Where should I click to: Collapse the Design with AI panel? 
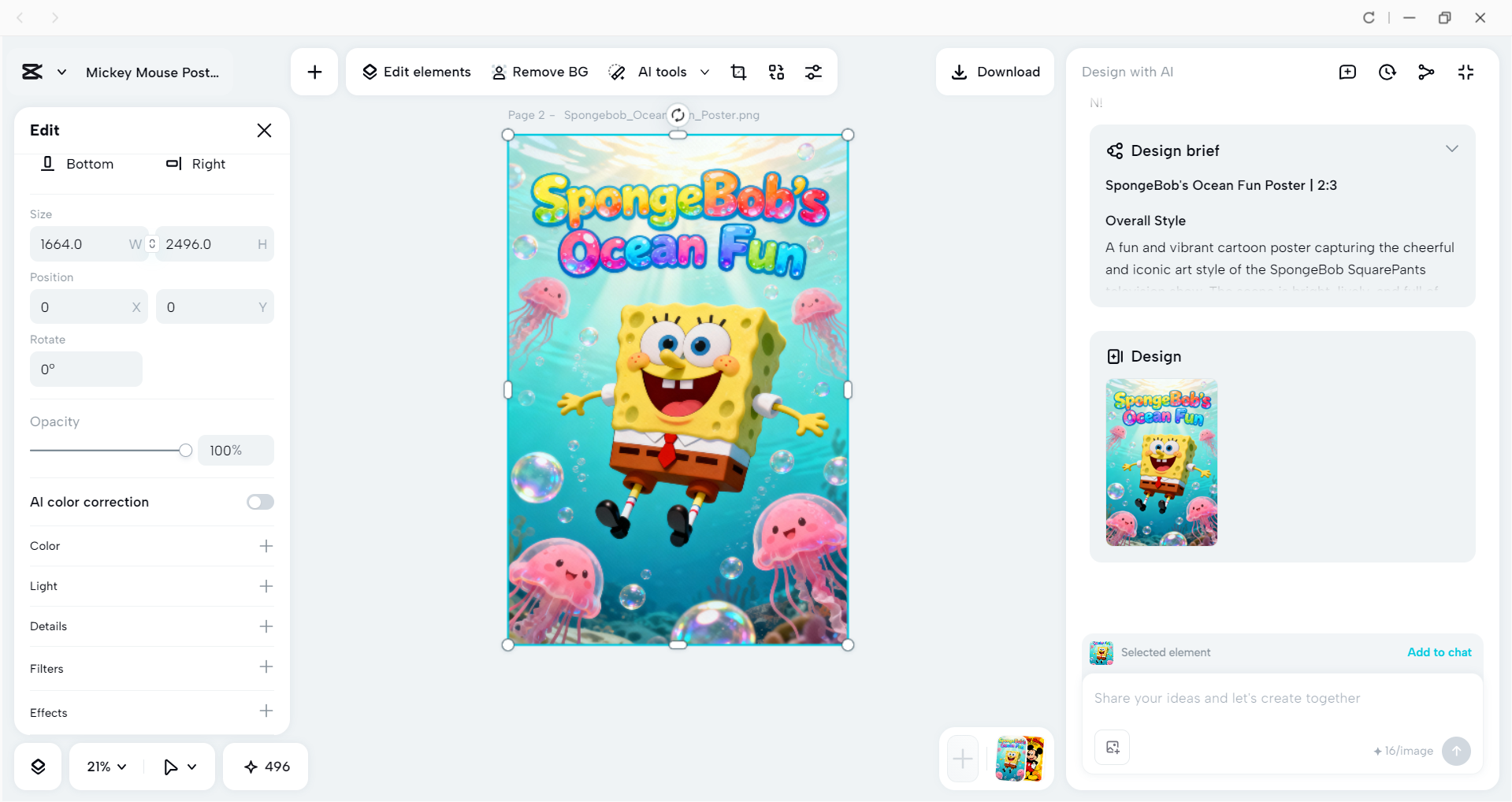(1466, 72)
